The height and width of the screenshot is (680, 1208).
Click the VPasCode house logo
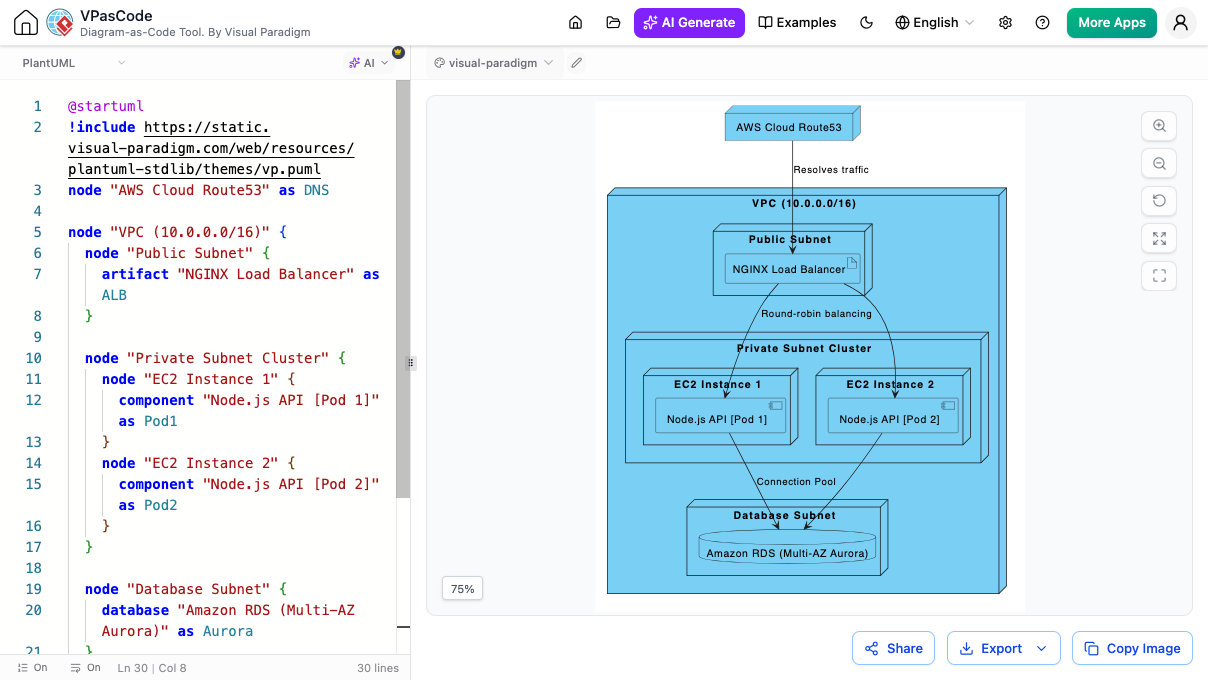(26, 22)
